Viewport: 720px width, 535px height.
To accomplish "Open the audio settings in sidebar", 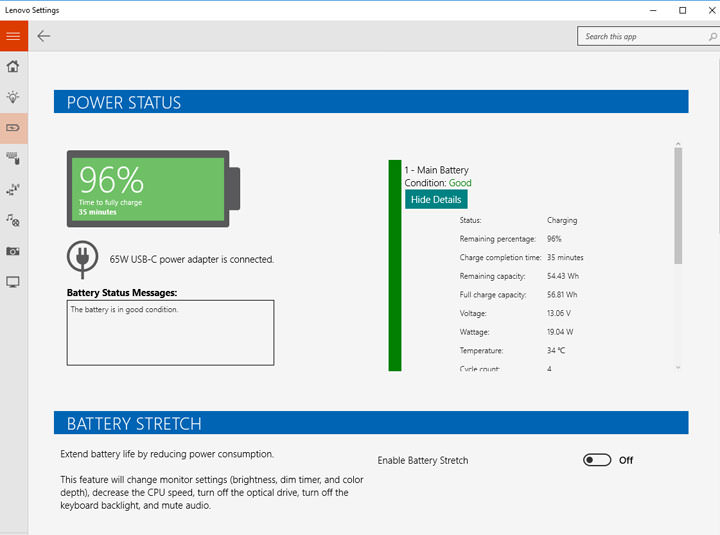I will pos(13,220).
